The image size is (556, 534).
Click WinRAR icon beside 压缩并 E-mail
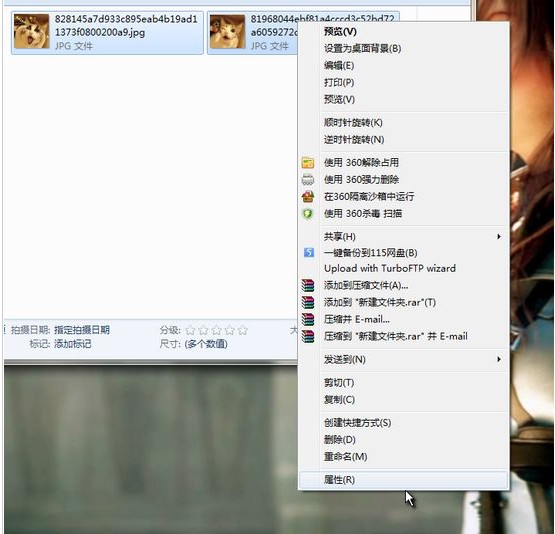[308, 319]
